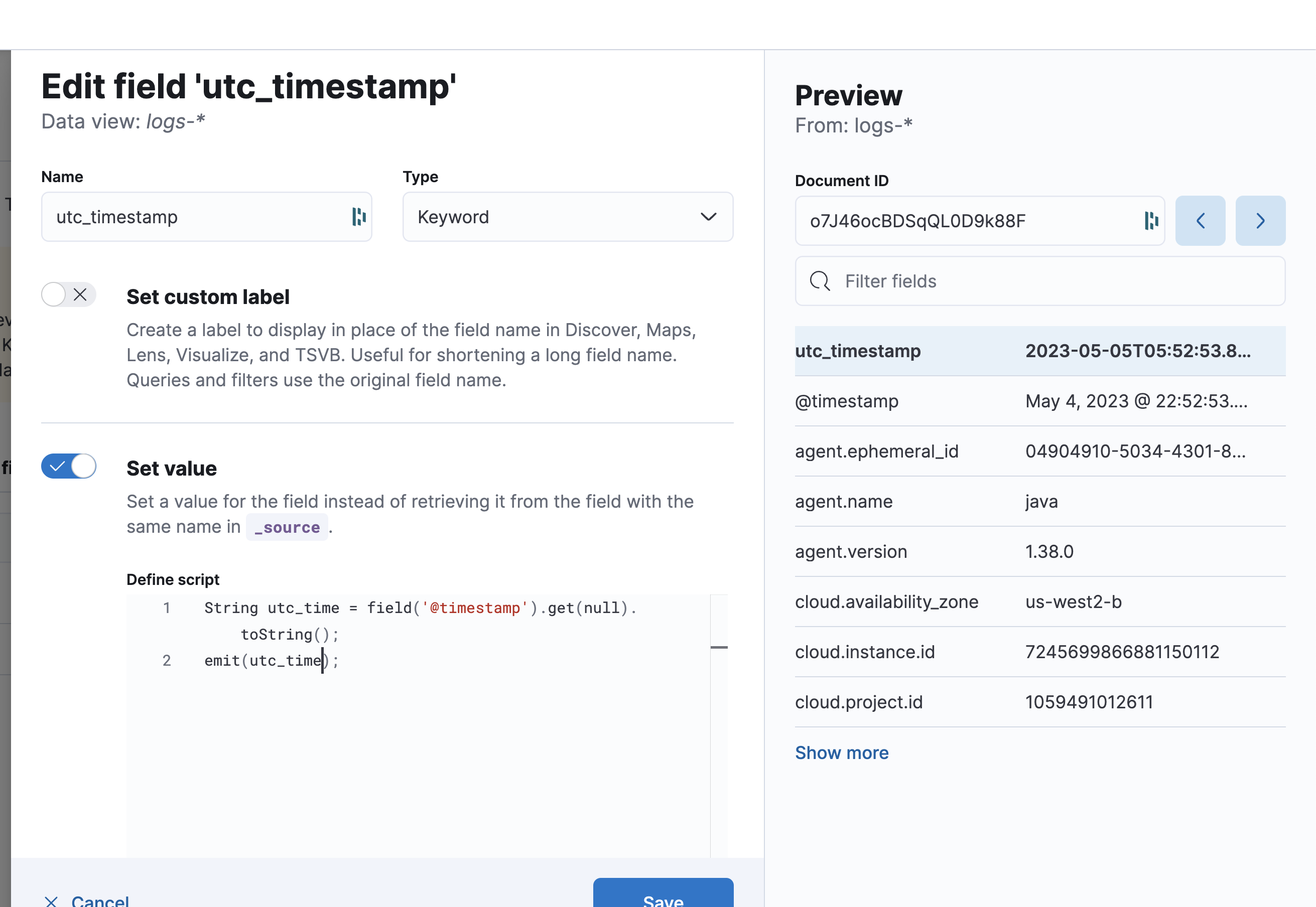The height and width of the screenshot is (907, 1316).
Task: Click the search magnifier in Filter fields
Action: coord(819,281)
